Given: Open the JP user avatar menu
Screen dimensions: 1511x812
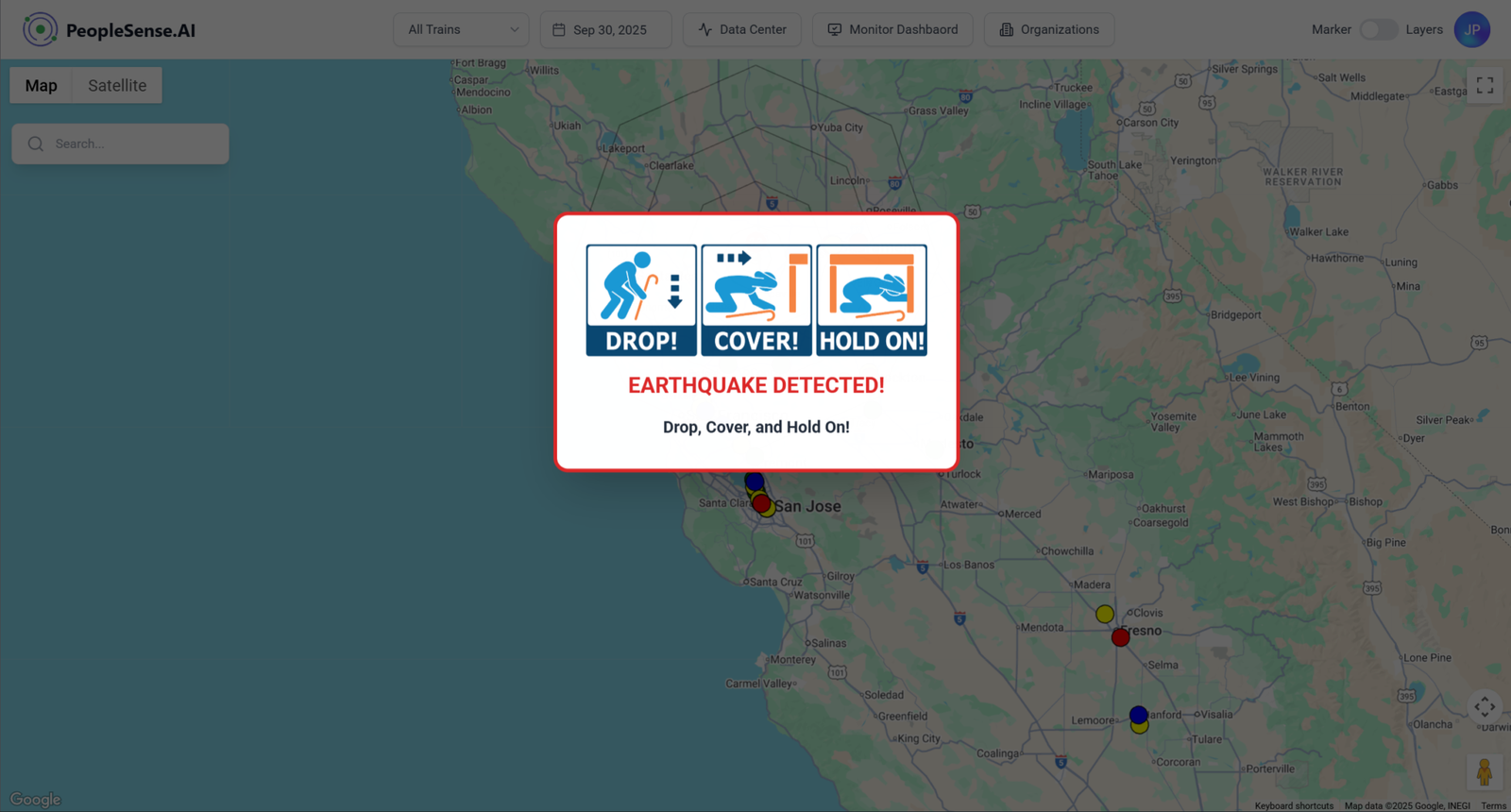Looking at the screenshot, I should coord(1471,29).
